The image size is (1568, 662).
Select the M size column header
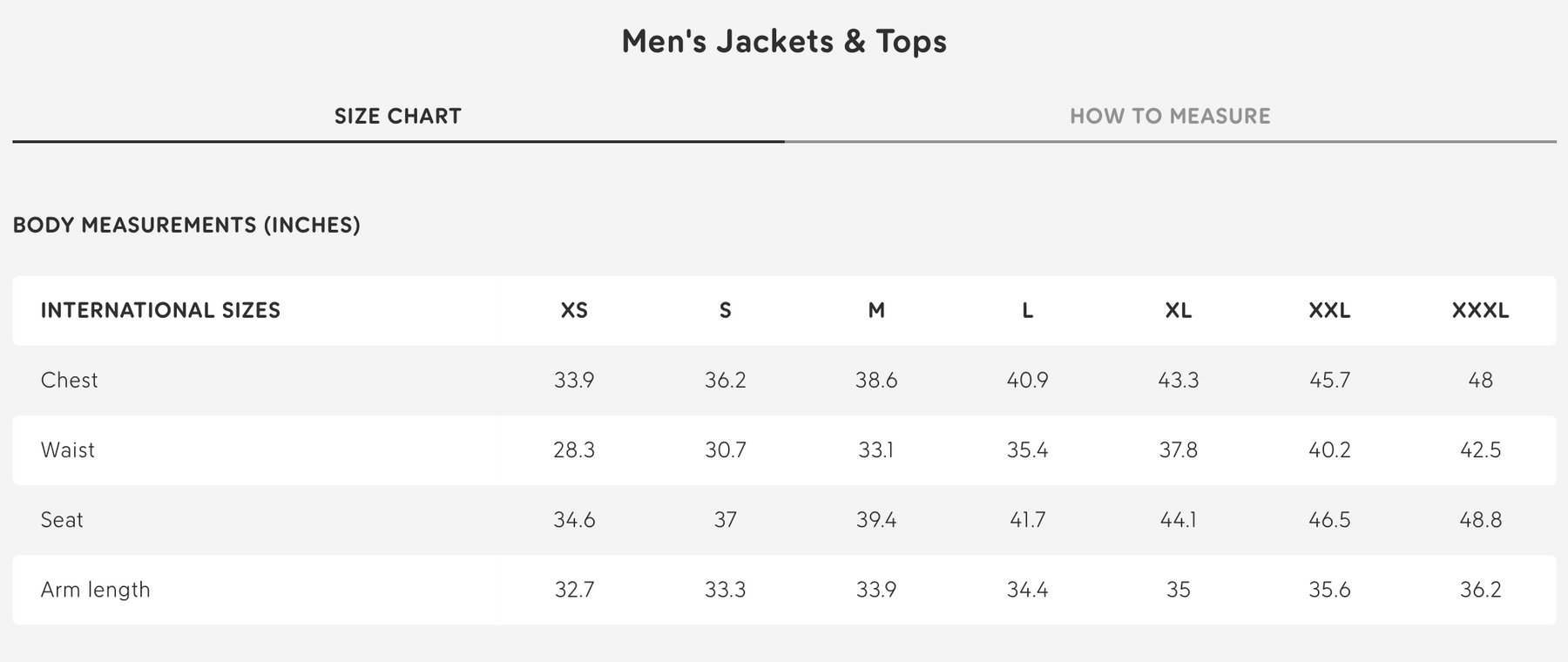pos(876,310)
